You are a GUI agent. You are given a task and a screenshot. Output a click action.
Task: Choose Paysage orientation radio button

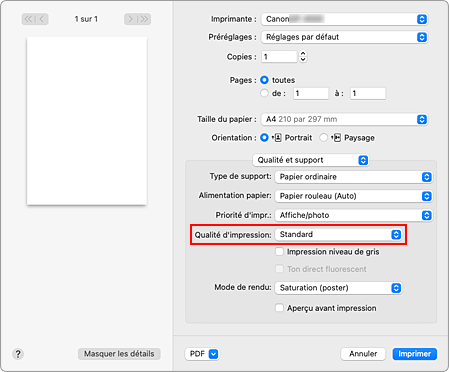click(x=323, y=138)
